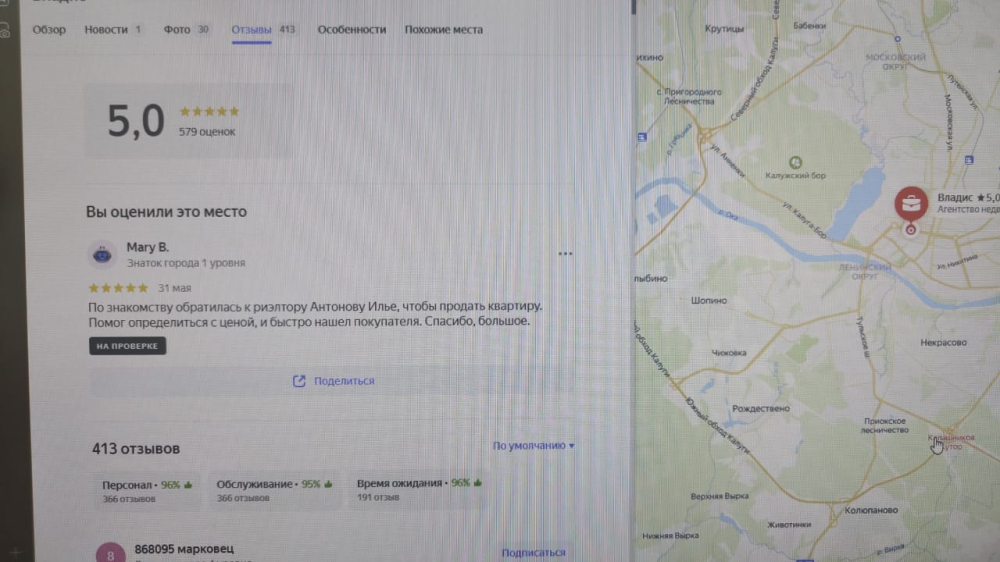Click the Поделиться share button
The width and height of the screenshot is (1000, 562).
pos(333,381)
